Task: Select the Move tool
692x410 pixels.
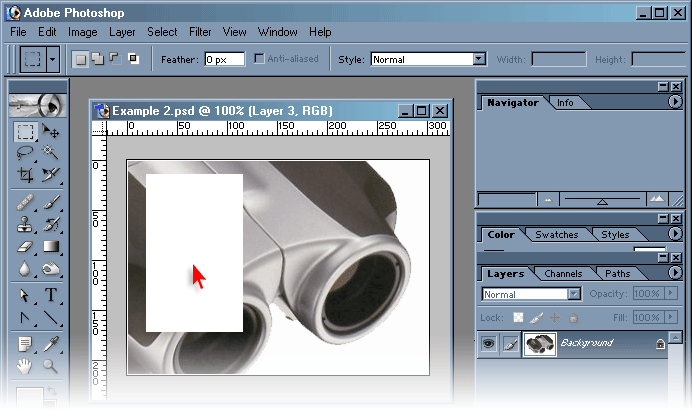Action: pyautogui.click(x=50, y=132)
